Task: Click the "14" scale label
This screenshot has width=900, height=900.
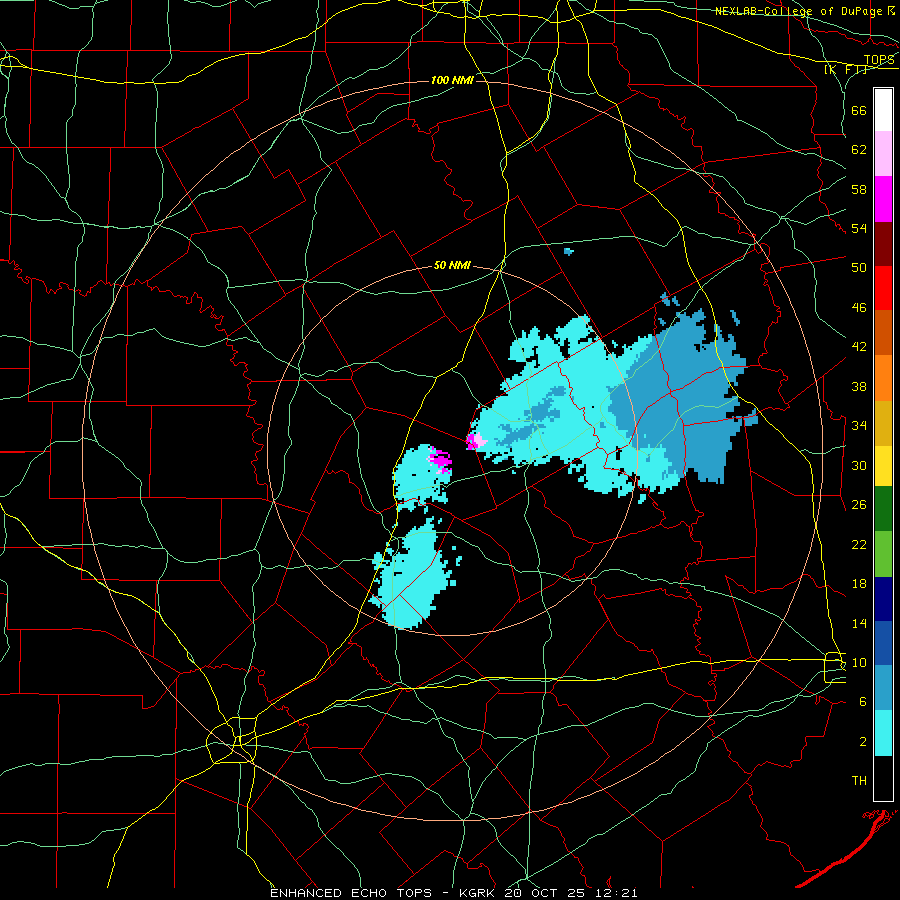Action: click(x=859, y=623)
